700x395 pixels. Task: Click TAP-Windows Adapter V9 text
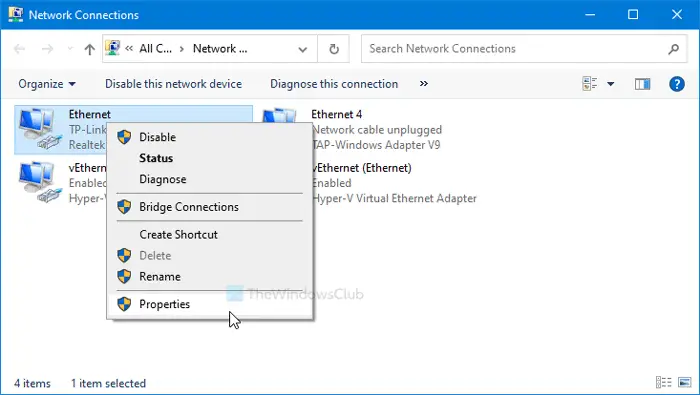coord(376,145)
